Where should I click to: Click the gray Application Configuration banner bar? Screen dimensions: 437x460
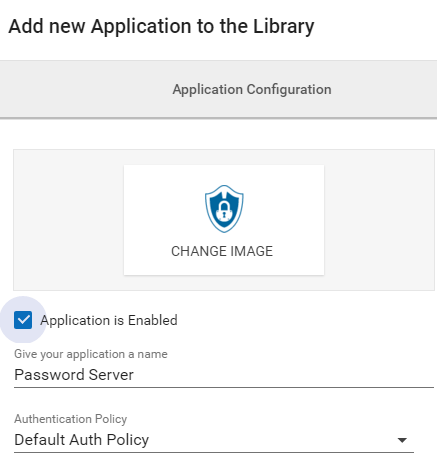coord(218,89)
